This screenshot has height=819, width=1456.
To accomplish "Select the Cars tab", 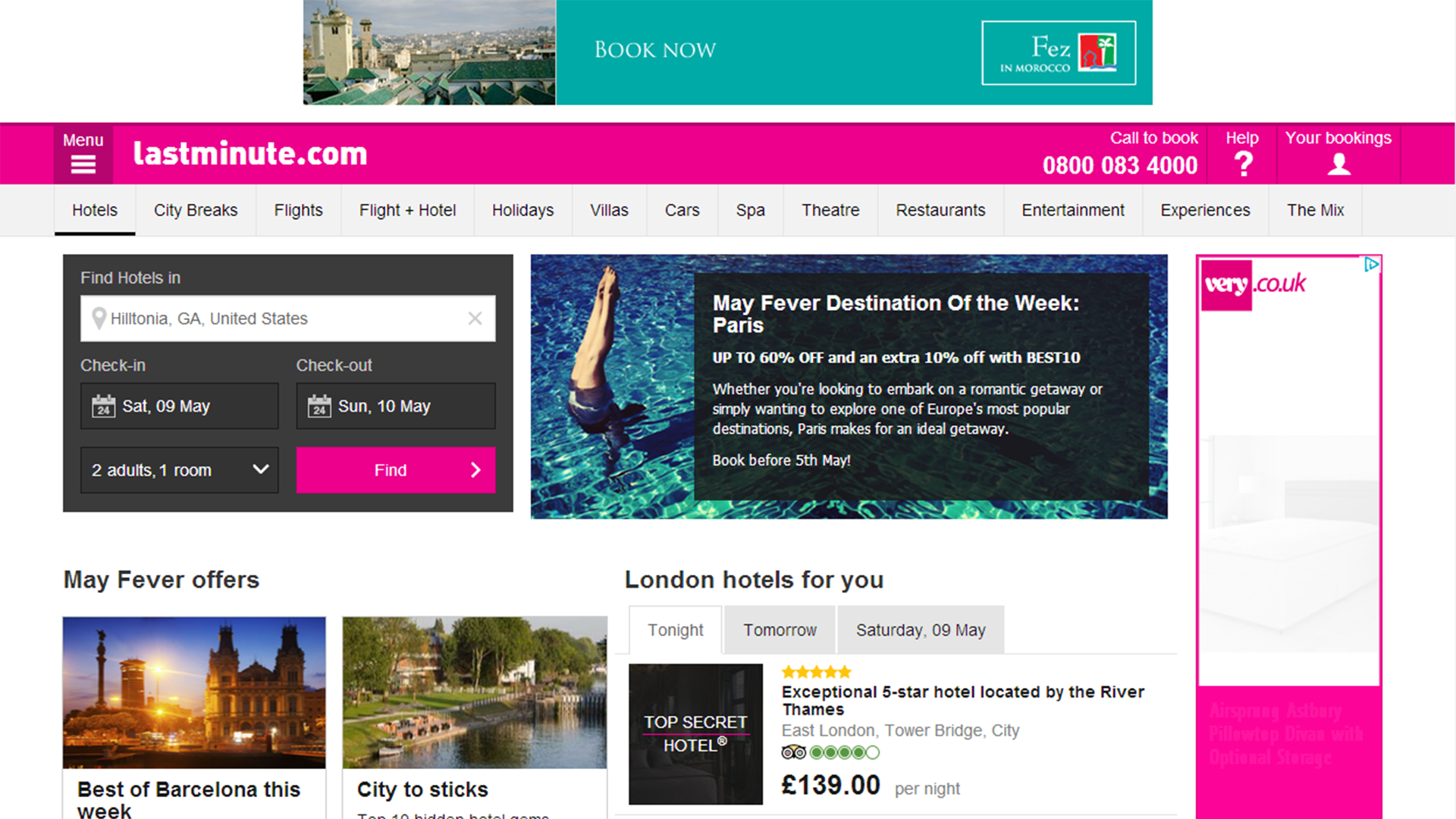I will [x=682, y=211].
